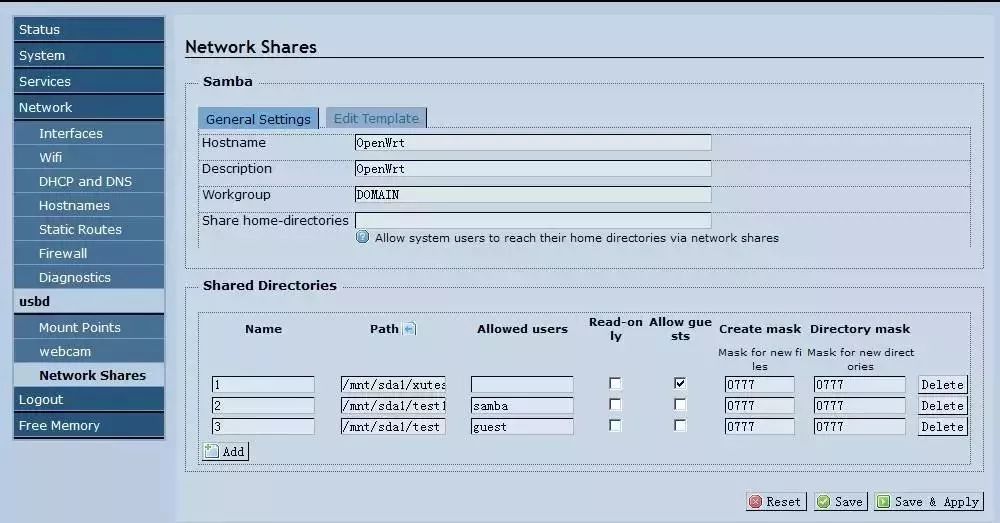Open the Firewall page
Screen dimensions: 1000x523
(63, 253)
